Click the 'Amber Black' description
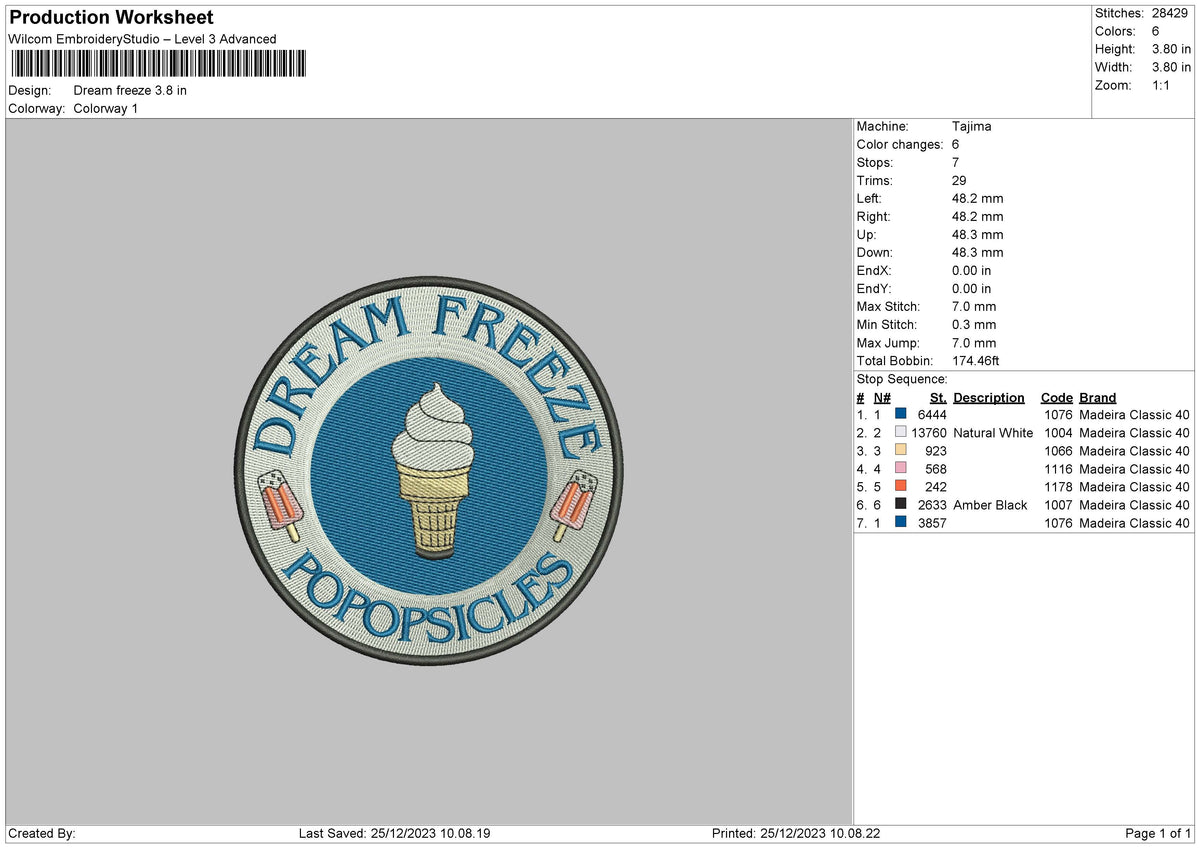The image size is (1200, 848). tap(990, 505)
